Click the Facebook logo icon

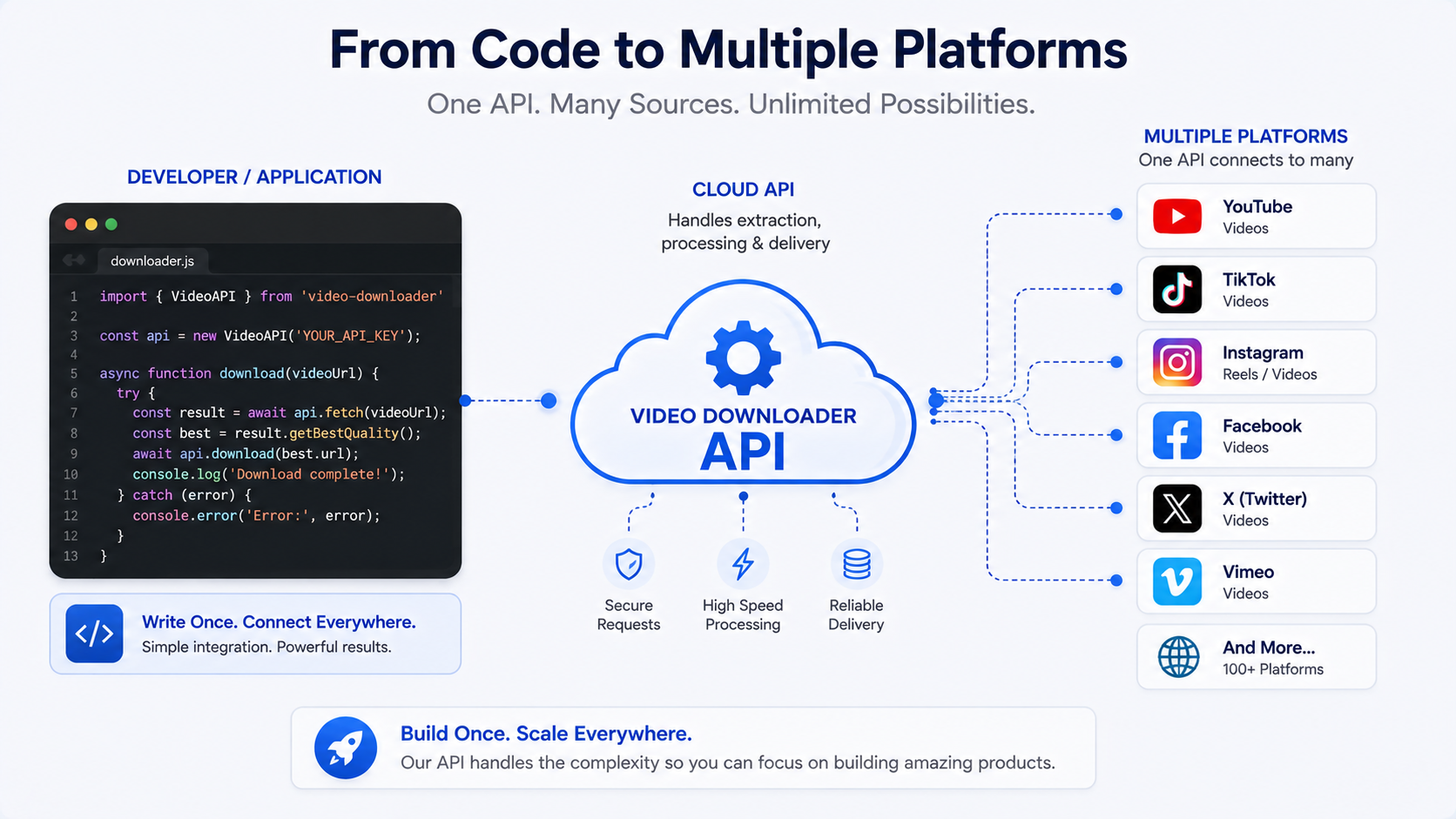1177,435
